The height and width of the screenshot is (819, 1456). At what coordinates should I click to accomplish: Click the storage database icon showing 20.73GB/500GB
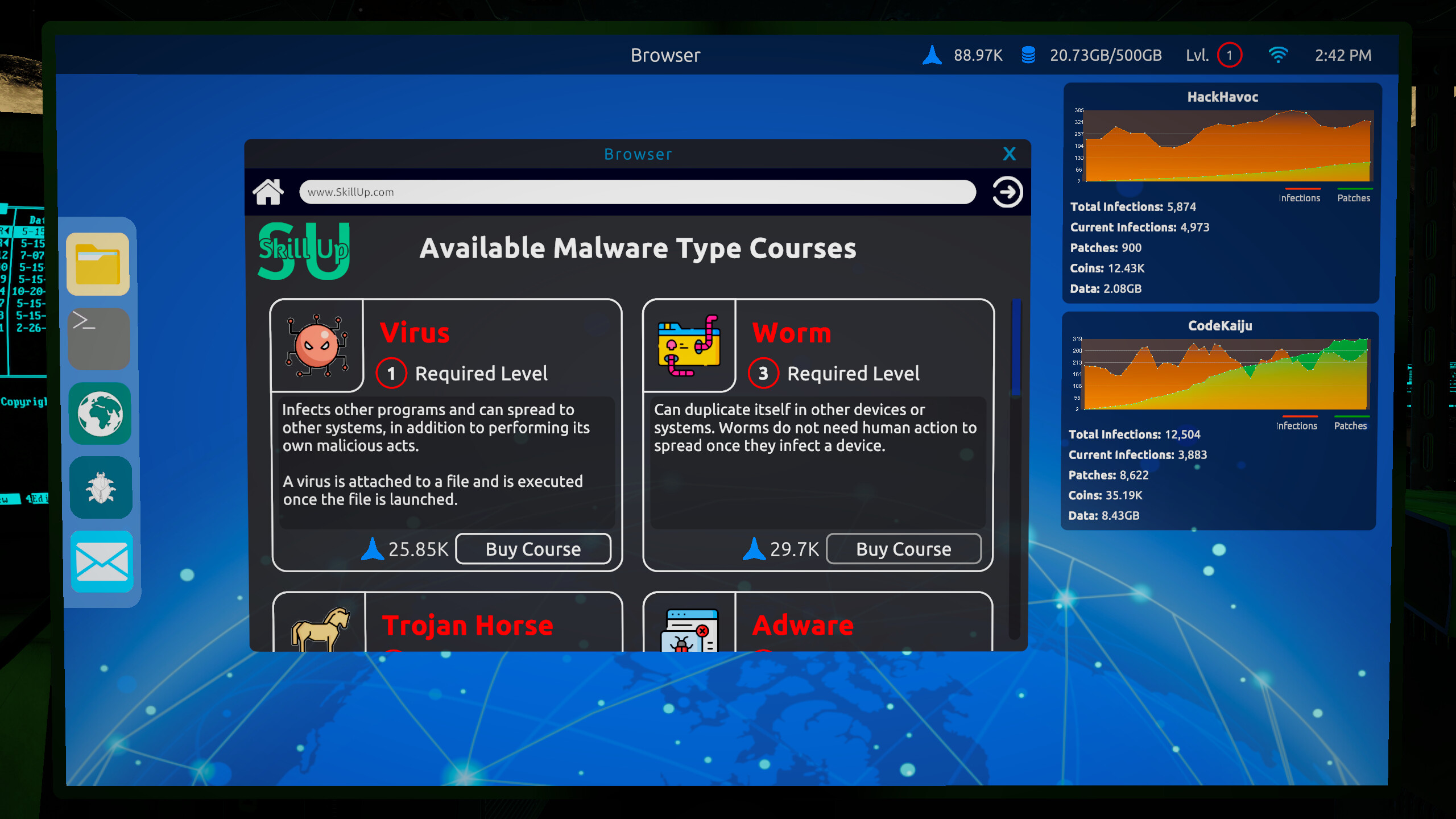pos(1028,55)
